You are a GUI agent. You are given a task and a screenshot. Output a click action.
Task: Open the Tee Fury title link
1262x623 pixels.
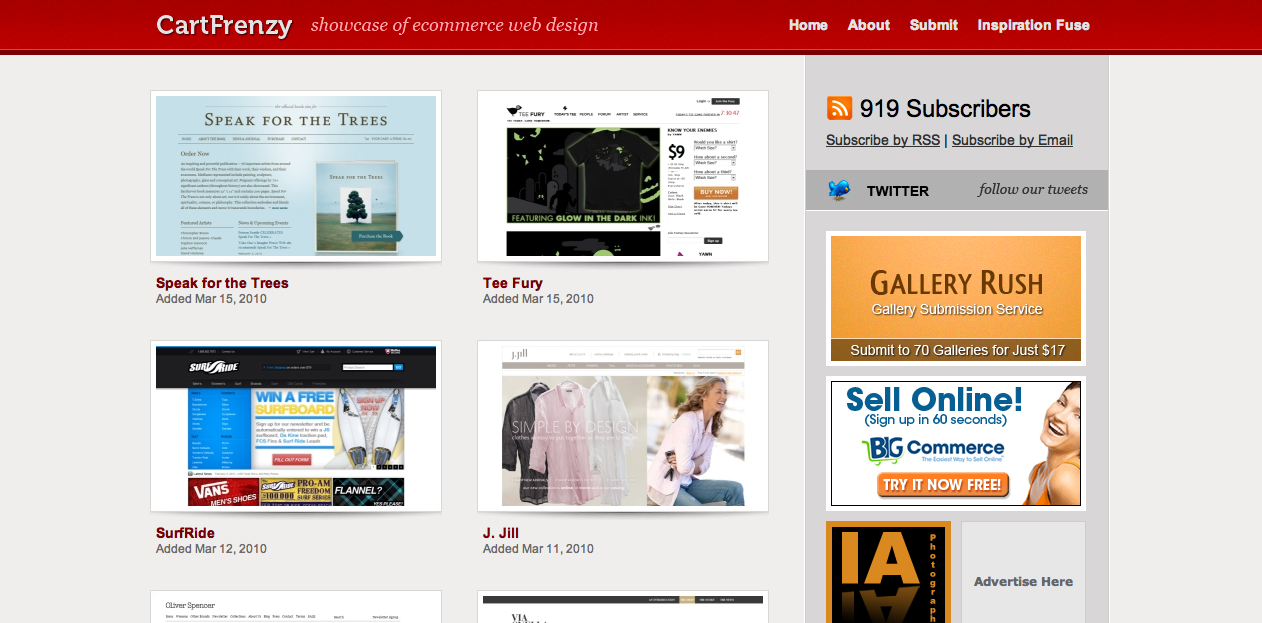click(513, 283)
